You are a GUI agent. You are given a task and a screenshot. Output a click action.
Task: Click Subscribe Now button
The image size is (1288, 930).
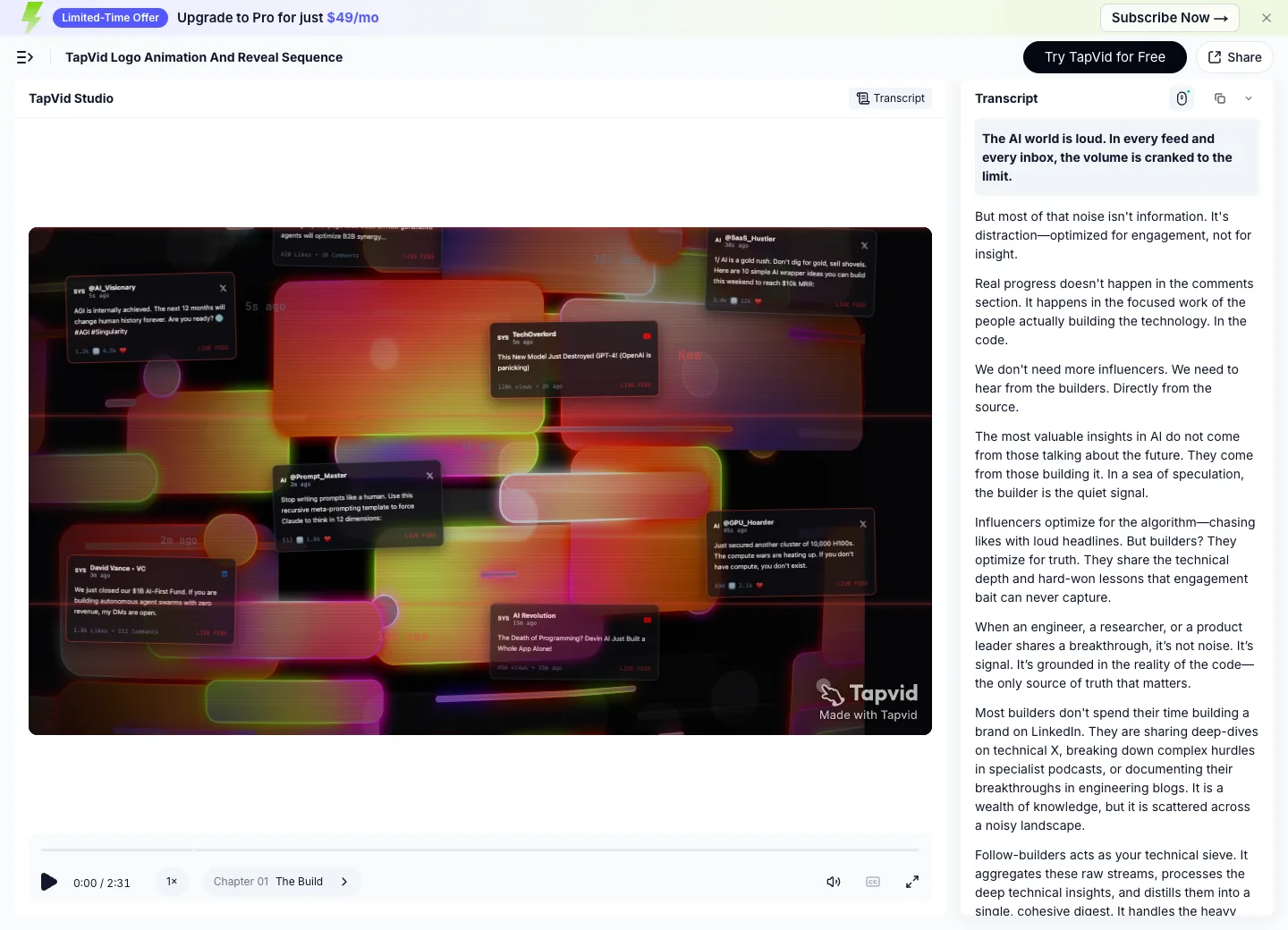click(1169, 18)
